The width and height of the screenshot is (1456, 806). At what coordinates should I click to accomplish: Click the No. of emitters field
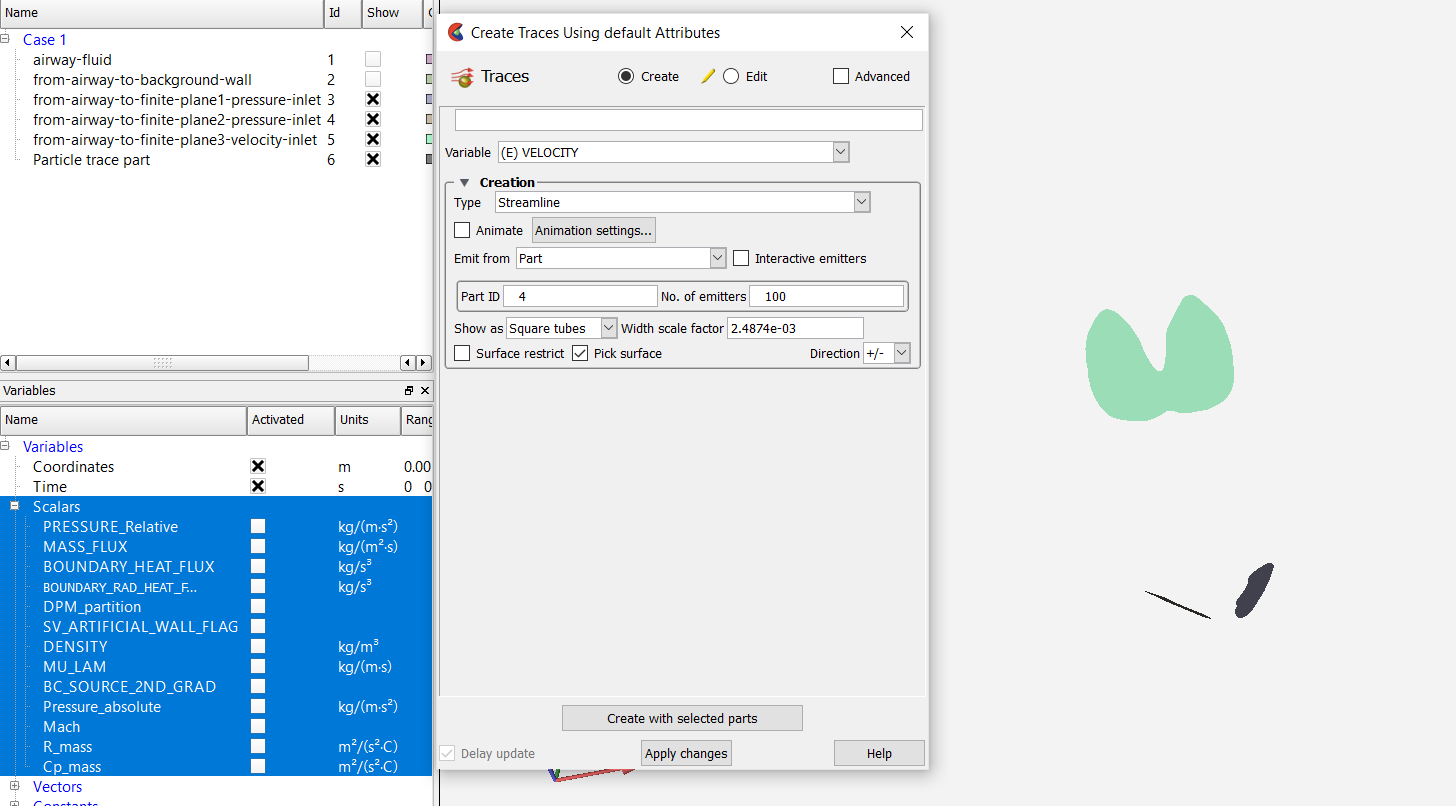click(x=826, y=296)
